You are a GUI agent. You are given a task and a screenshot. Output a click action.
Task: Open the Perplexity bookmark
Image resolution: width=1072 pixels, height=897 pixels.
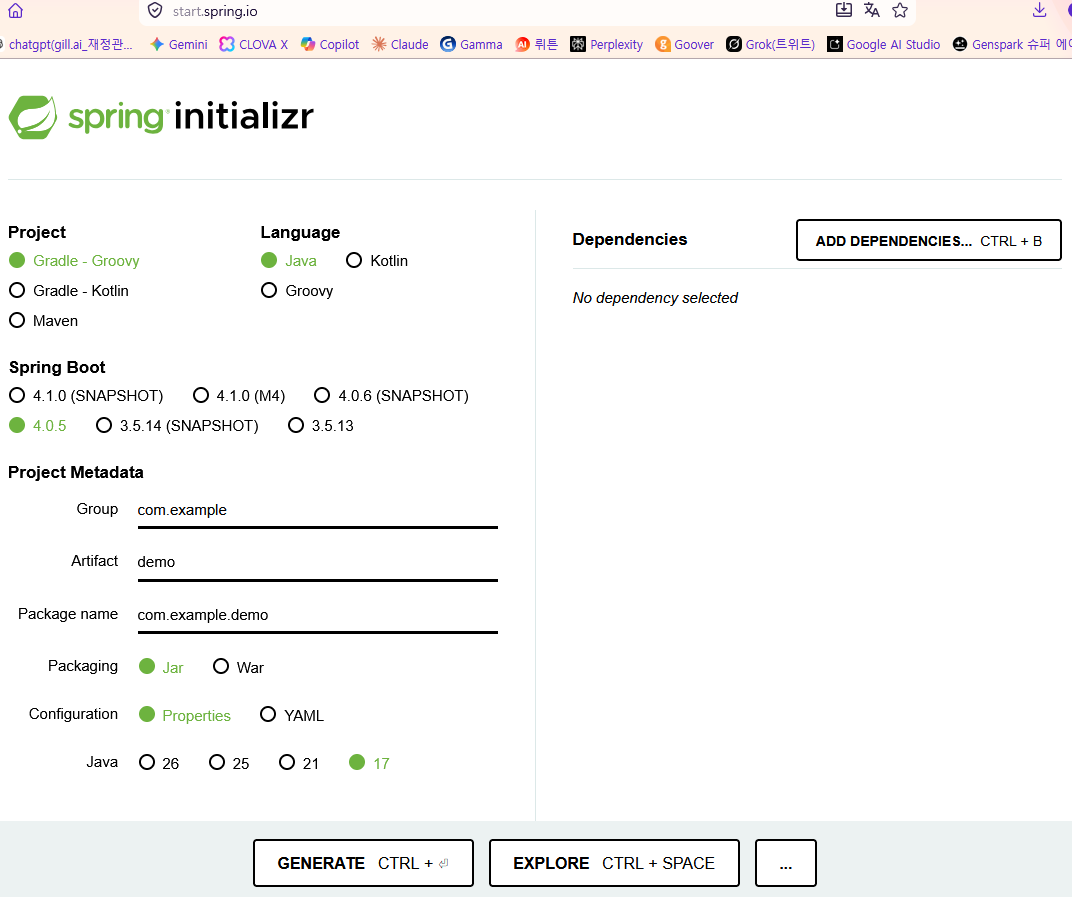point(606,44)
